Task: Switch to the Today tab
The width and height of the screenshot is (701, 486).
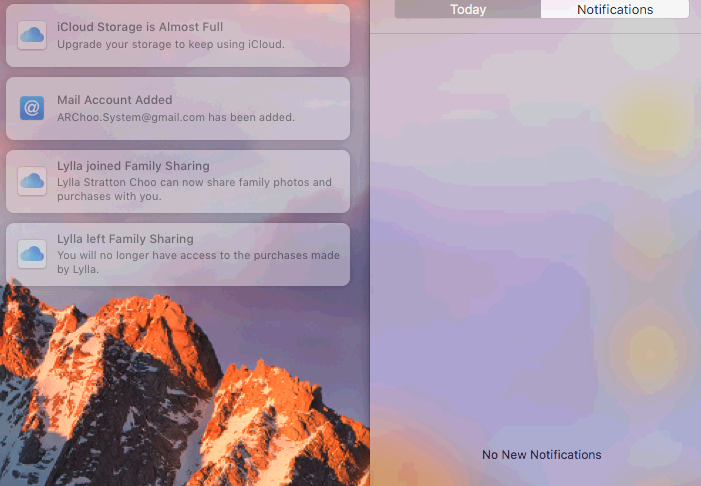Action: pyautogui.click(x=468, y=9)
